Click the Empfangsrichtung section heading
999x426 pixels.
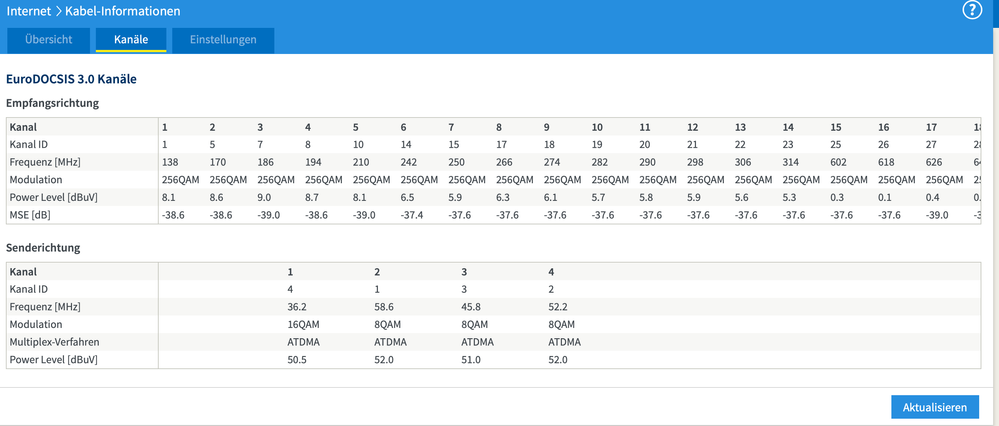pos(52,102)
